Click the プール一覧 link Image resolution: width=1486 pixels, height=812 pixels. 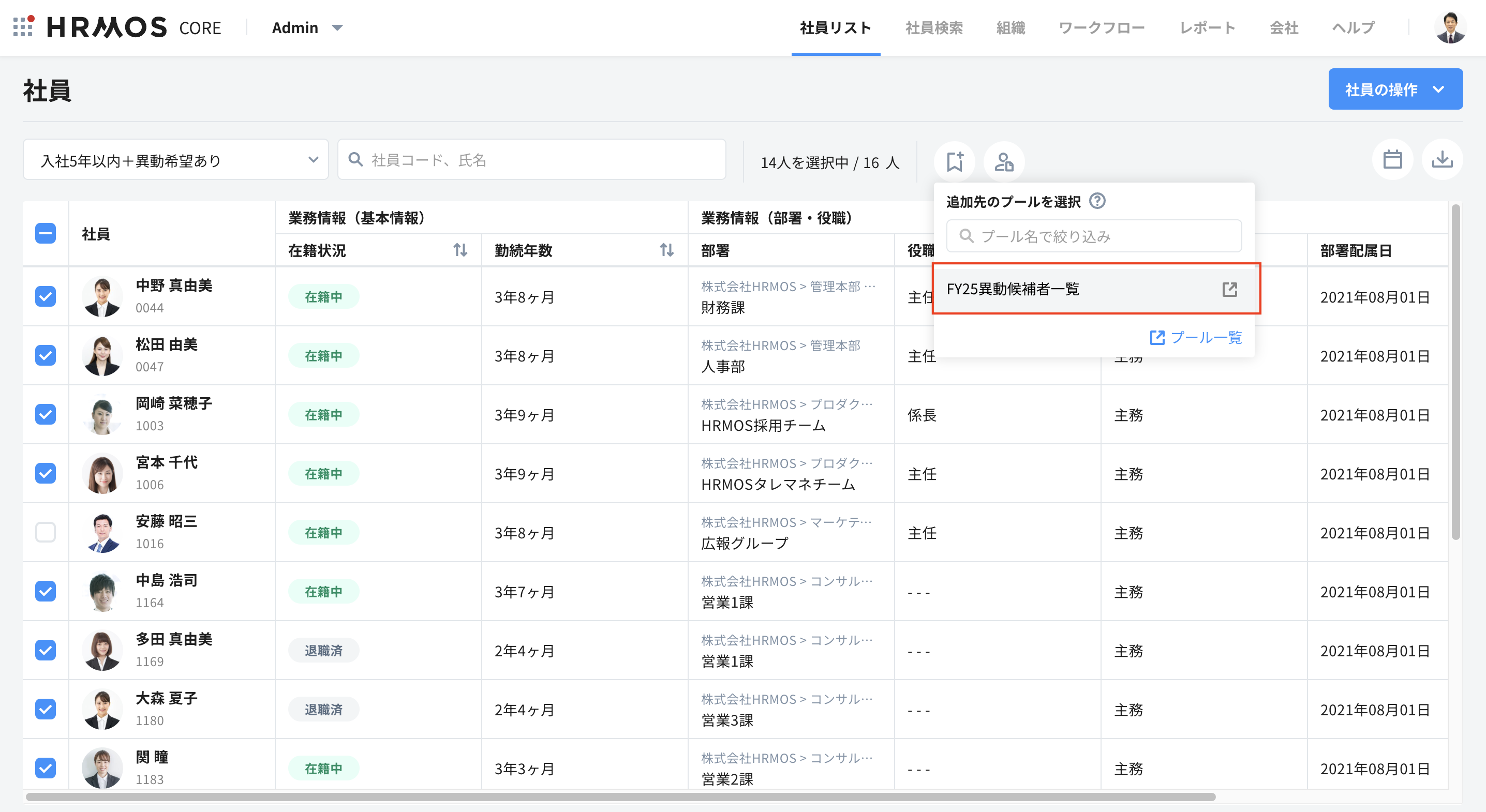[x=1196, y=337]
